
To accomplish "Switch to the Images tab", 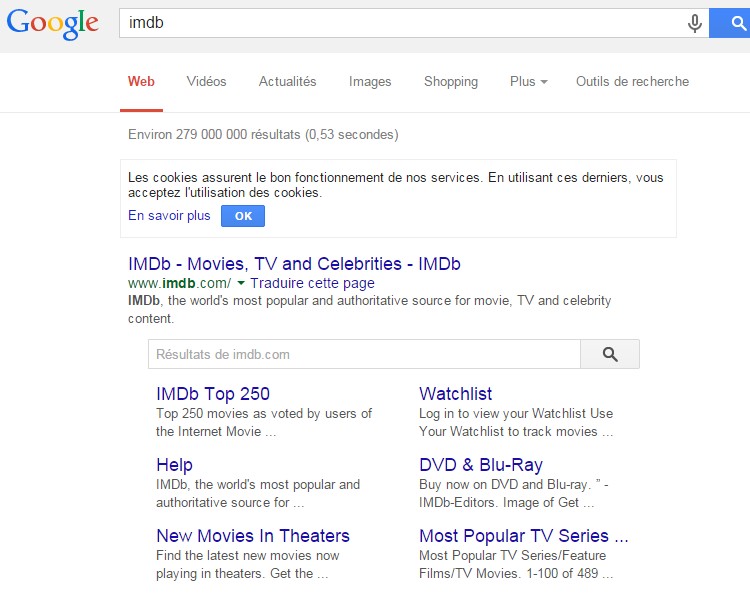I will click(370, 82).
